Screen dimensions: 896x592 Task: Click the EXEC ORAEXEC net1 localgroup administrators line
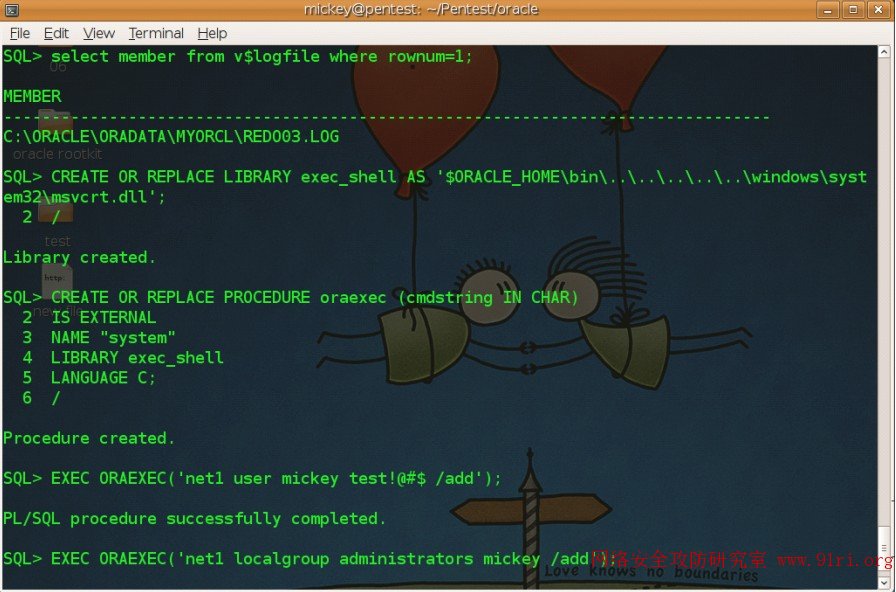coord(309,559)
